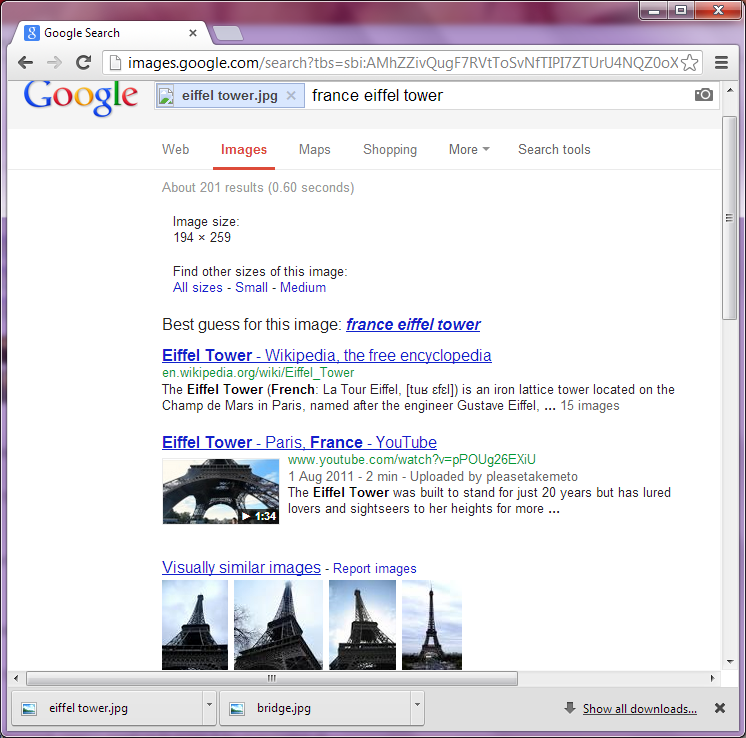
Task: Open the third similar Eiffel Tower image
Action: pyautogui.click(x=362, y=625)
